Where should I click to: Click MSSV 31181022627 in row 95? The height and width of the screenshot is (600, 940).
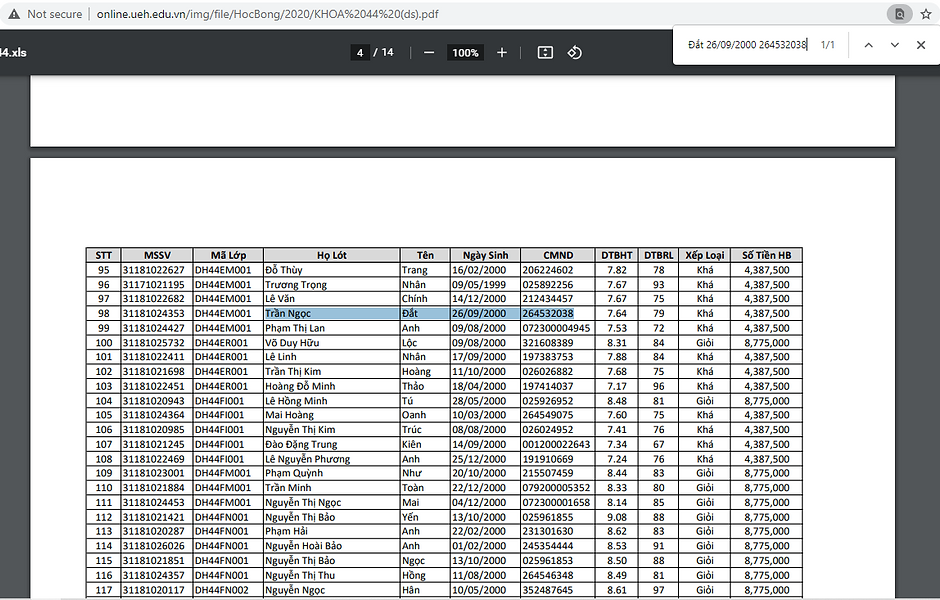tap(153, 270)
